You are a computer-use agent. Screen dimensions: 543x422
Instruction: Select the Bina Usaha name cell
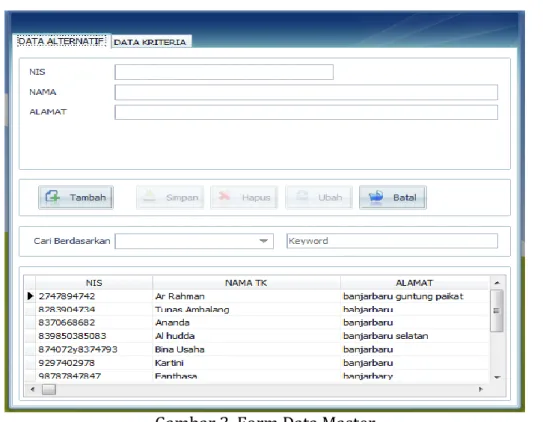click(x=246, y=349)
